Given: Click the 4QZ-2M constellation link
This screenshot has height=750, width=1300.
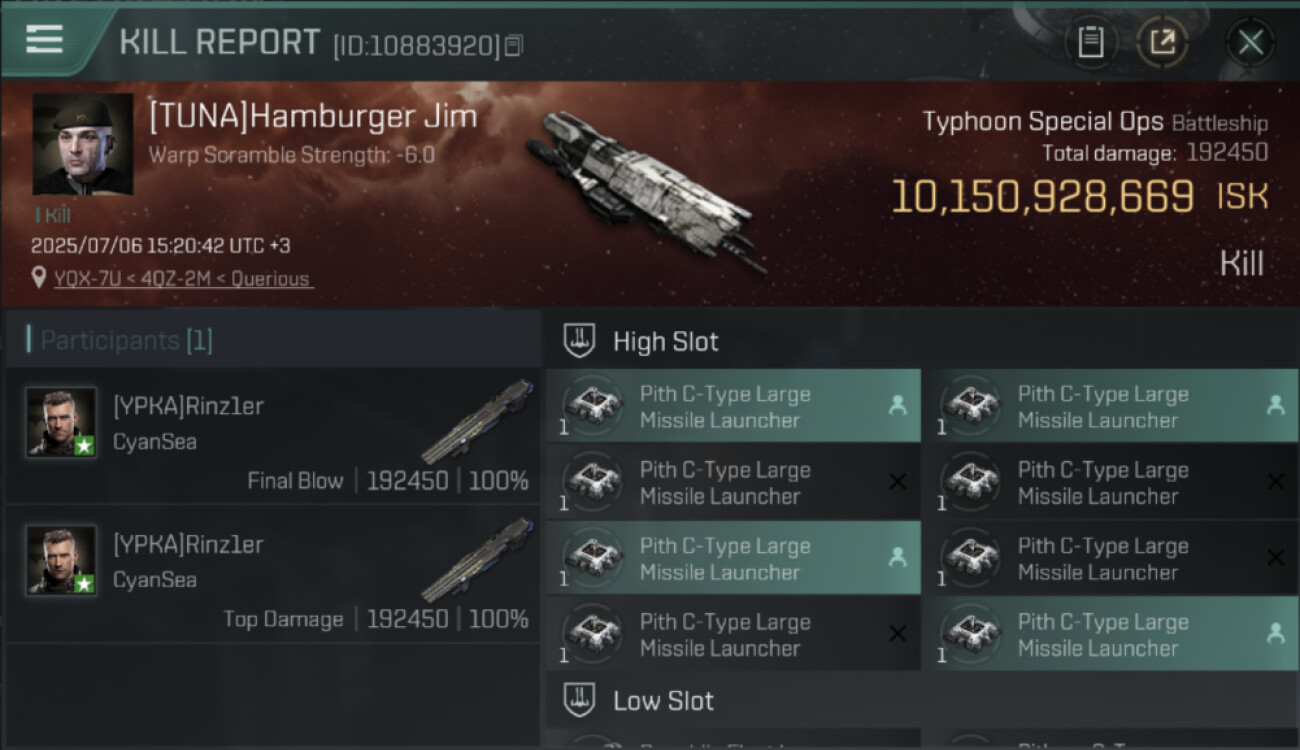Looking at the screenshot, I should [x=174, y=279].
